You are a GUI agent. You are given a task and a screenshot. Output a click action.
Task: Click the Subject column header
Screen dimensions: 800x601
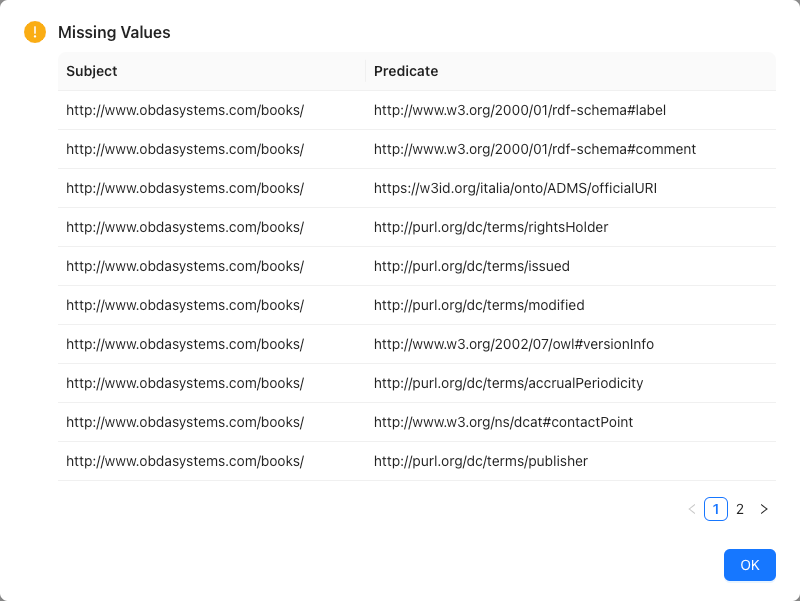click(x=91, y=71)
